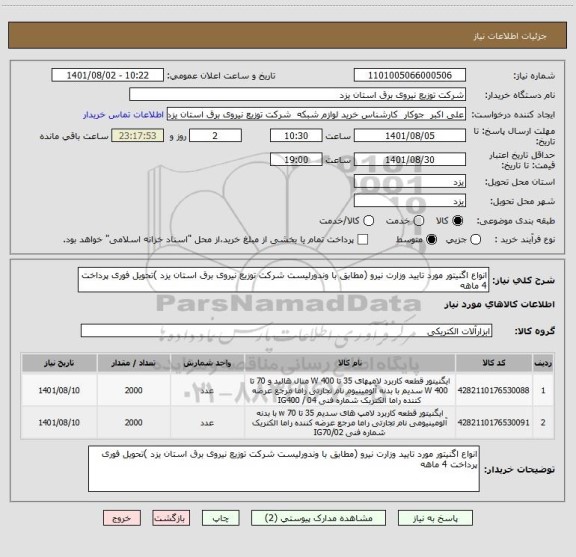
Task: Click product code 4282110176530091
Action: (493, 423)
